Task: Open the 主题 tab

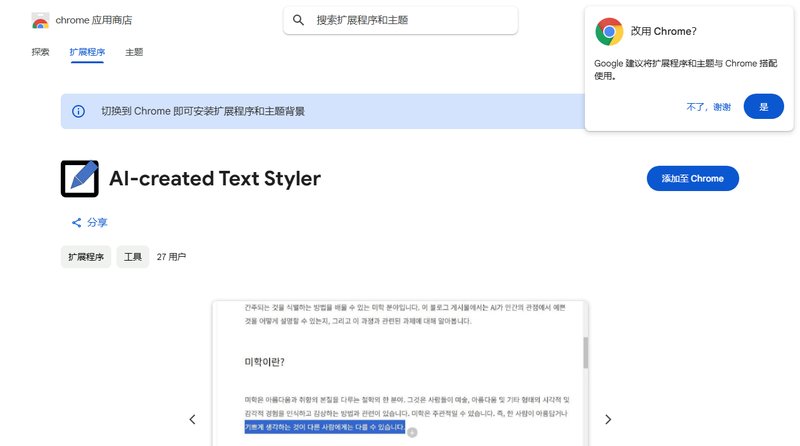Action: 134,51
